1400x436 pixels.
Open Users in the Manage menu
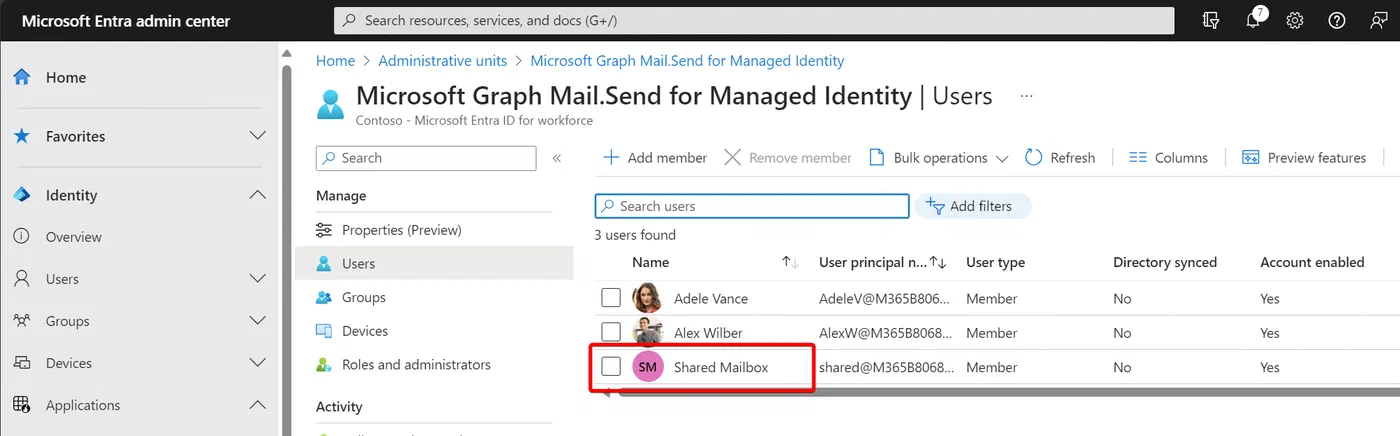[434, 264]
